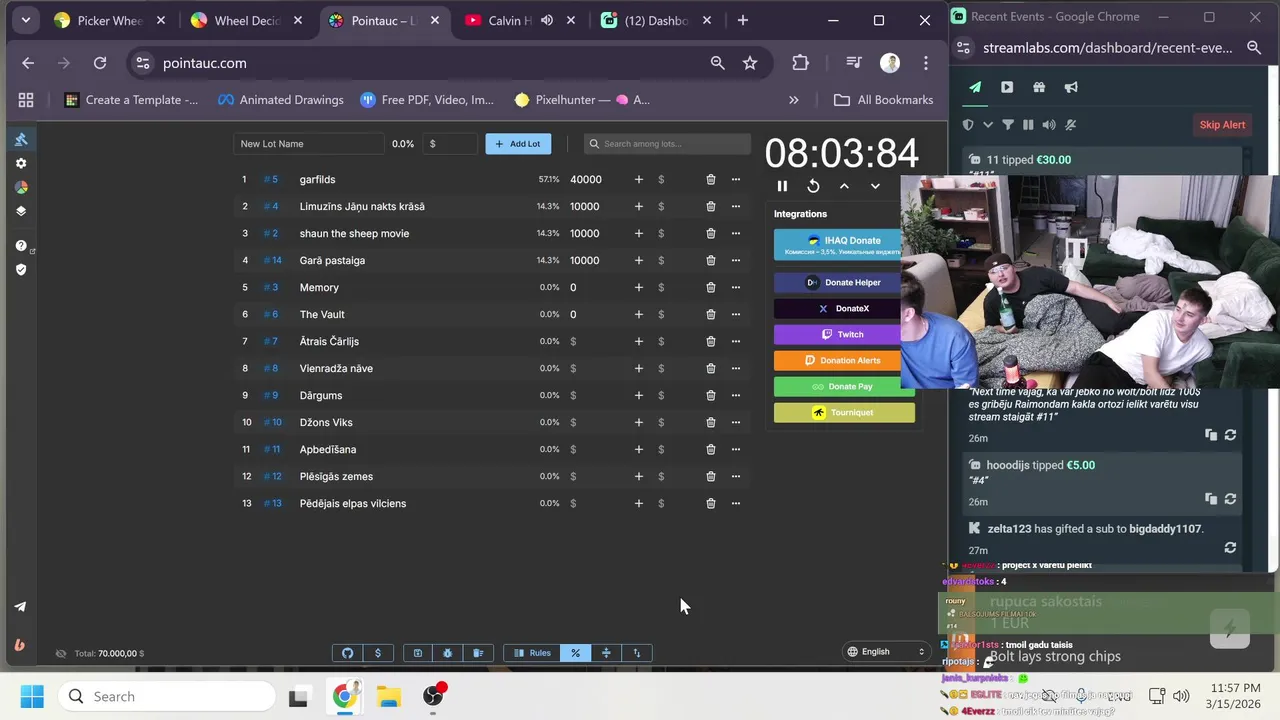The image size is (1280, 720).
Task: Bookmark this page with the star icon
Action: [750, 63]
